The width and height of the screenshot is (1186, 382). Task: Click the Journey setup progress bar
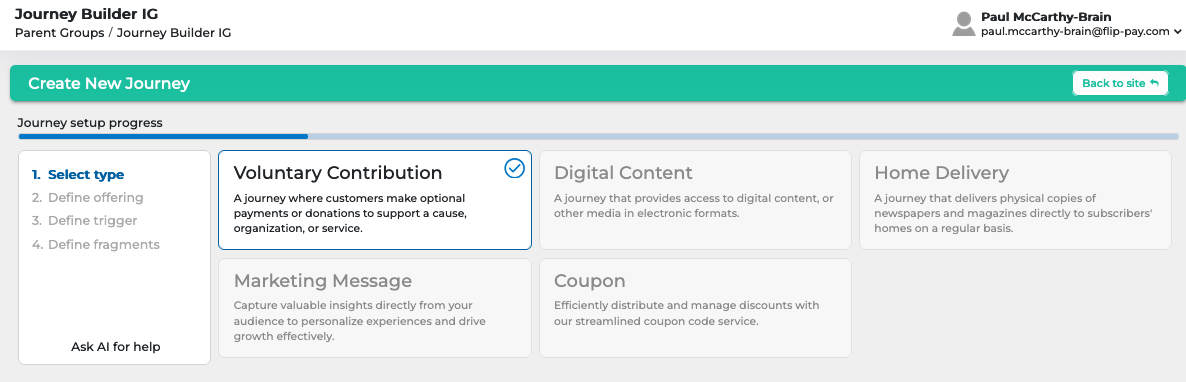click(598, 136)
